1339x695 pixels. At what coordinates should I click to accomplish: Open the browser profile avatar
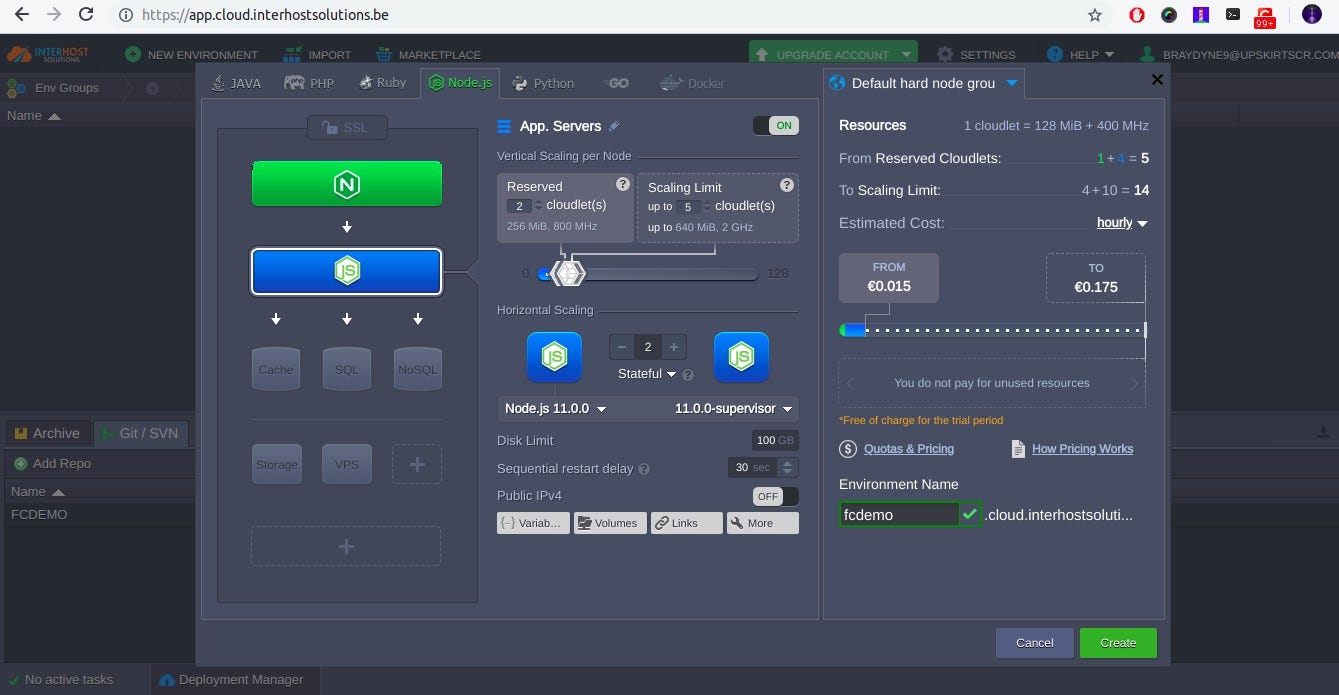coord(1311,15)
